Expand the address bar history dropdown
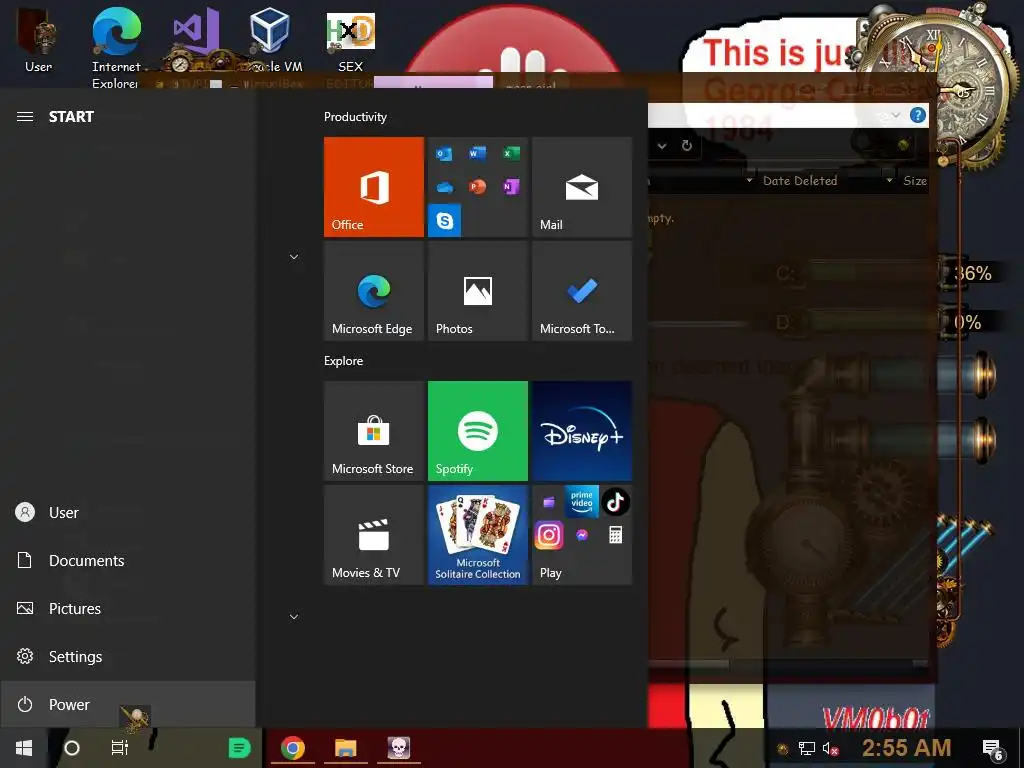 tap(662, 146)
